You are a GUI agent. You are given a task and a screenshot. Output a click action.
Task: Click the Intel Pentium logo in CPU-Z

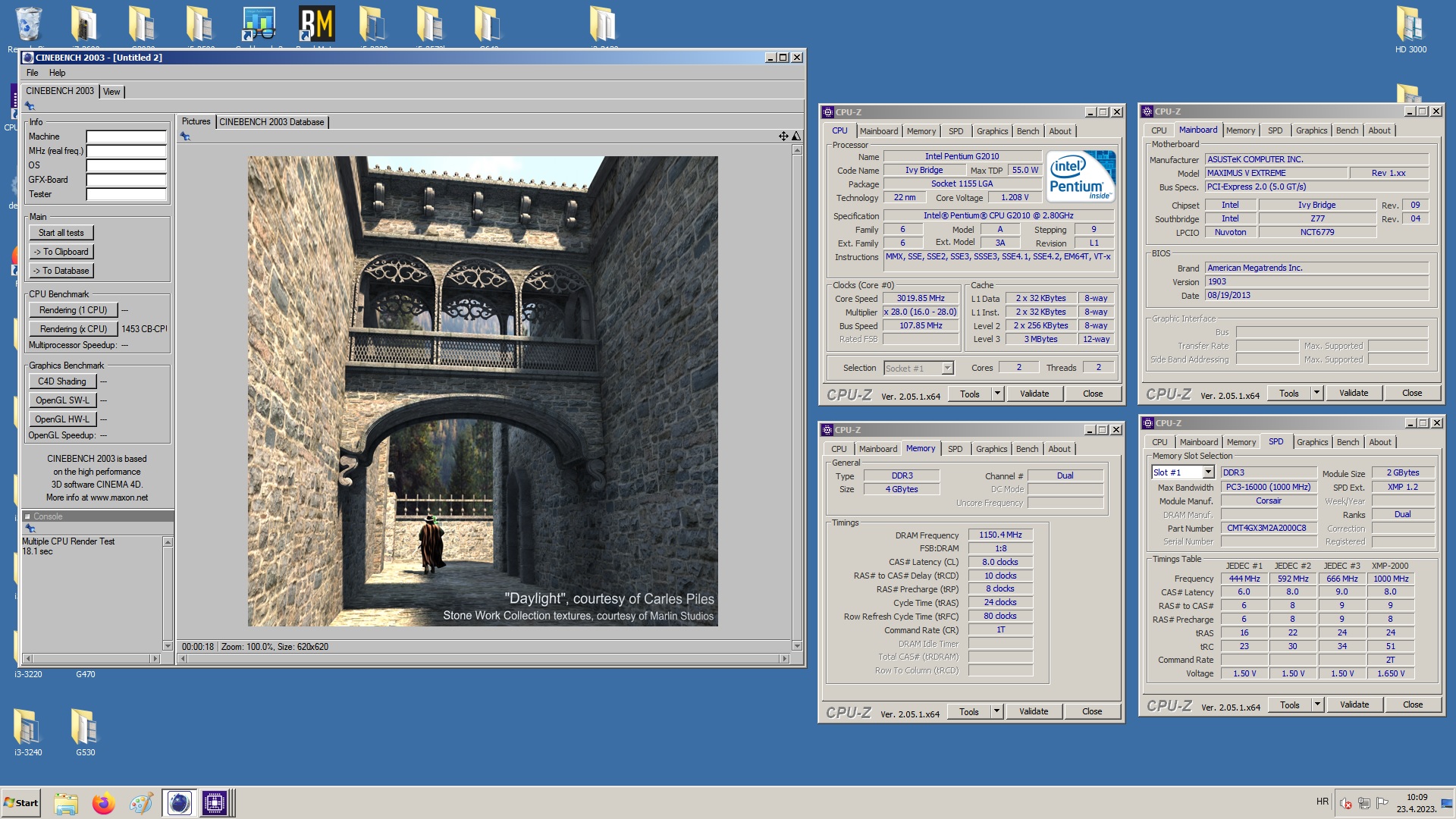pyautogui.click(x=1081, y=176)
